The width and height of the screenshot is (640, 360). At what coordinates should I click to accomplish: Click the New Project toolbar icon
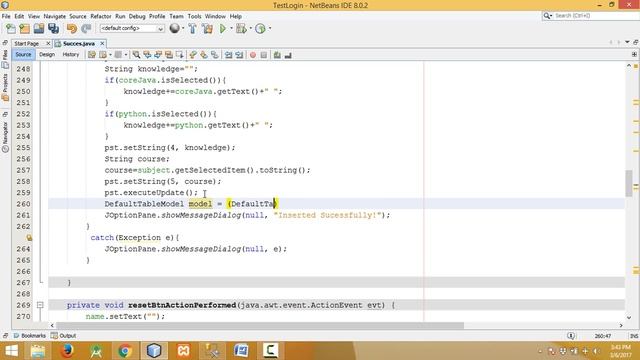(25, 29)
